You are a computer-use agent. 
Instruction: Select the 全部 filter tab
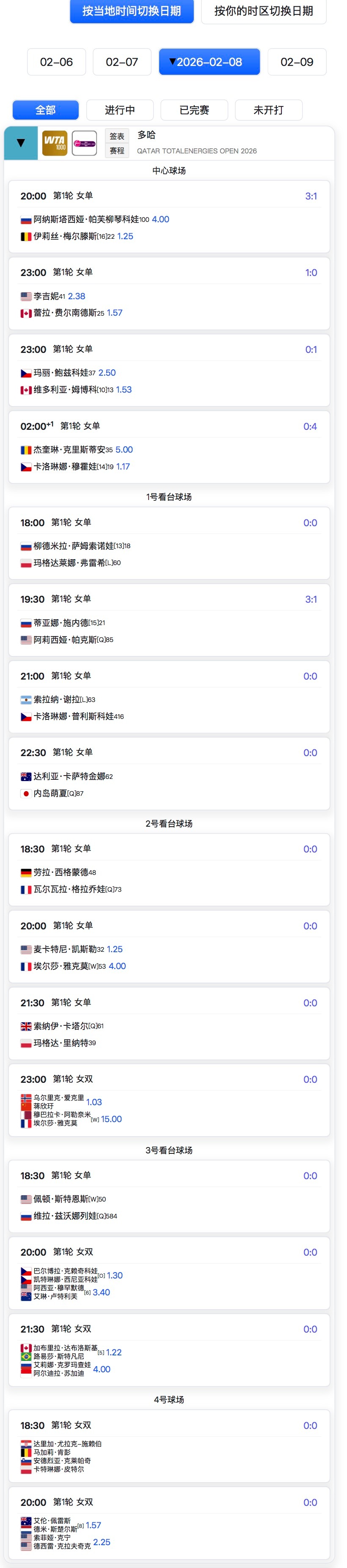(46, 110)
